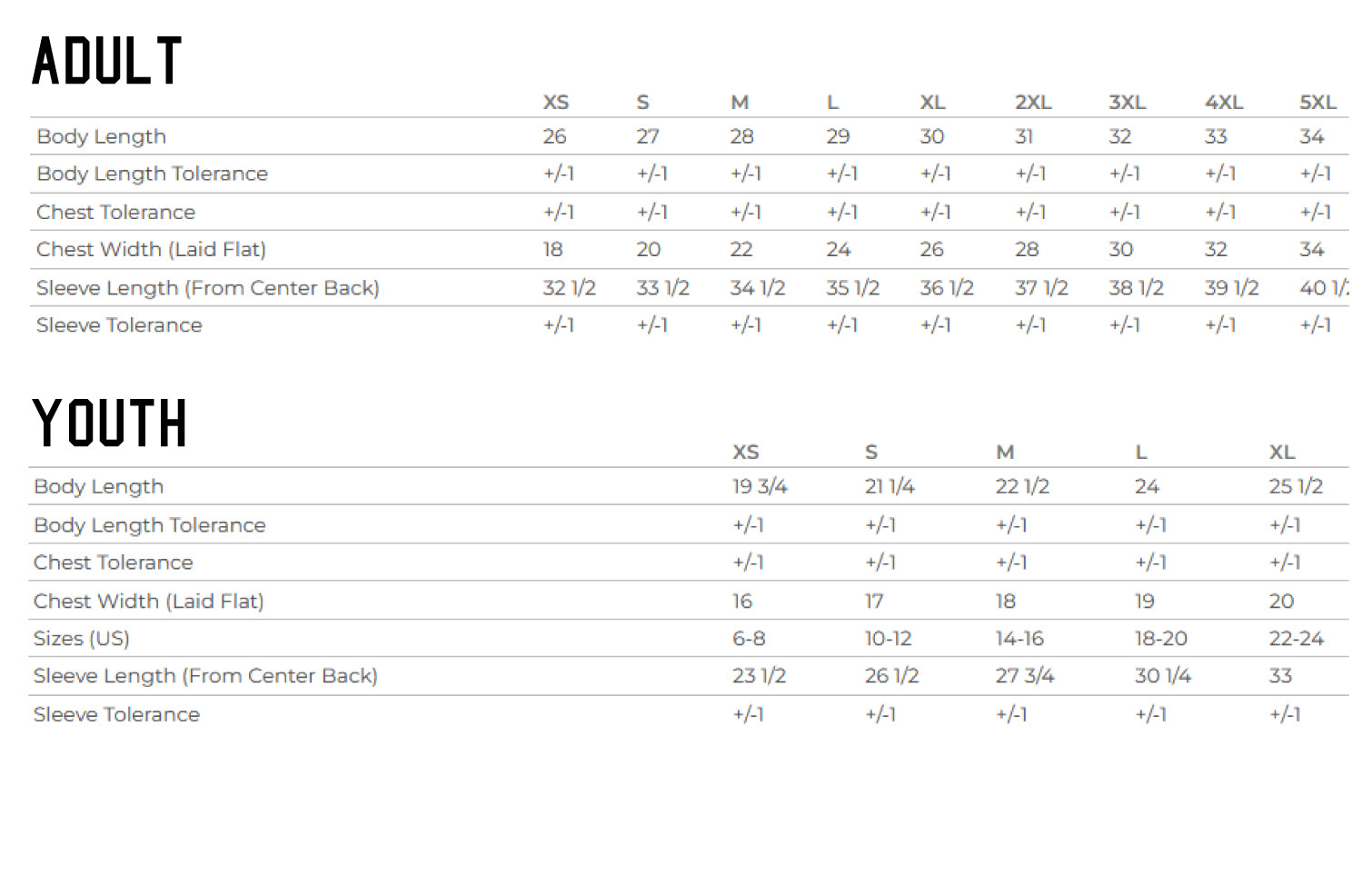Image resolution: width=1362 pixels, height=896 pixels.
Task: Click the YOUTH heading
Action: tap(109, 423)
